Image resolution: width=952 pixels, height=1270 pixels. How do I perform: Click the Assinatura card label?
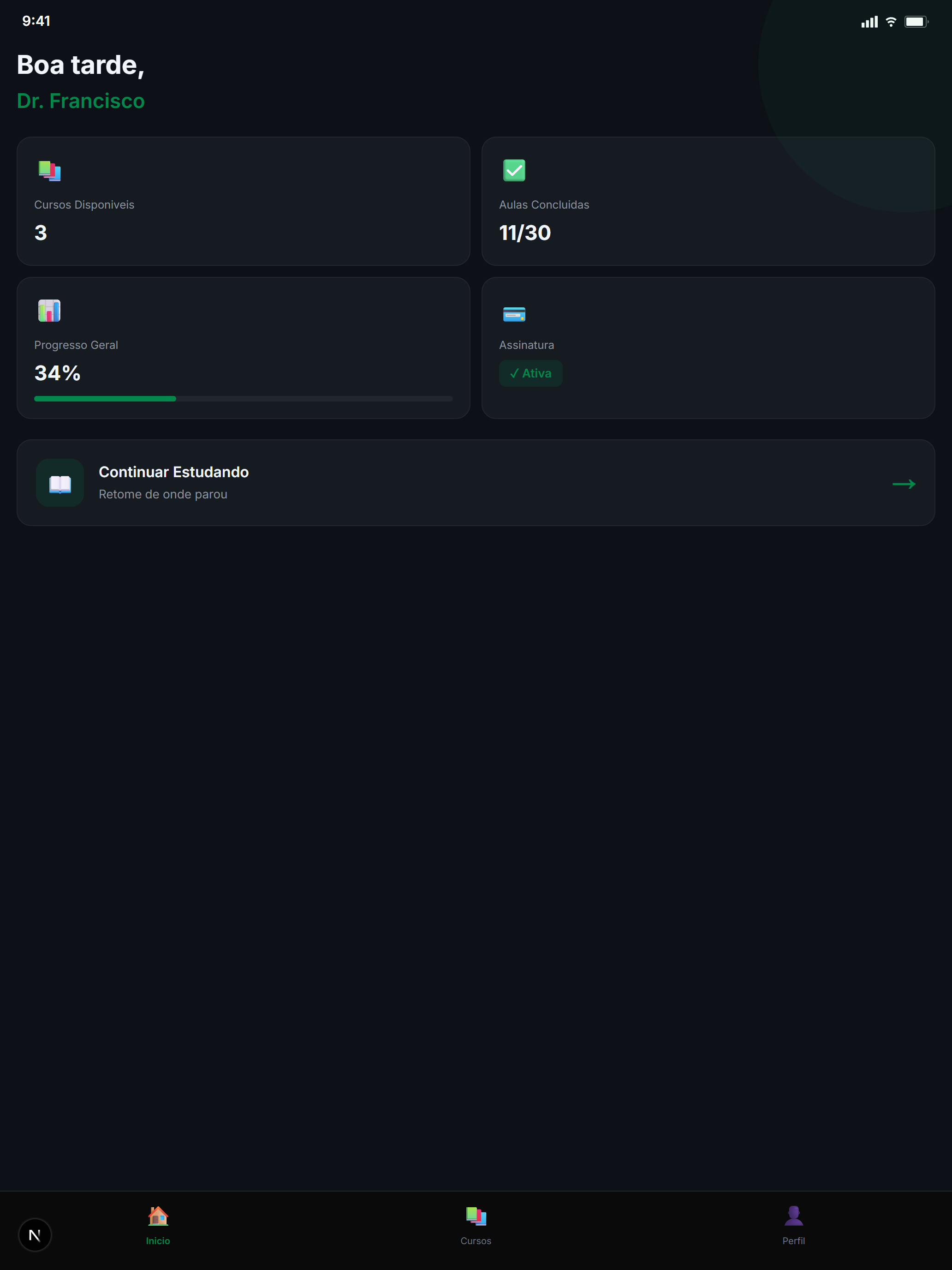[x=526, y=345]
